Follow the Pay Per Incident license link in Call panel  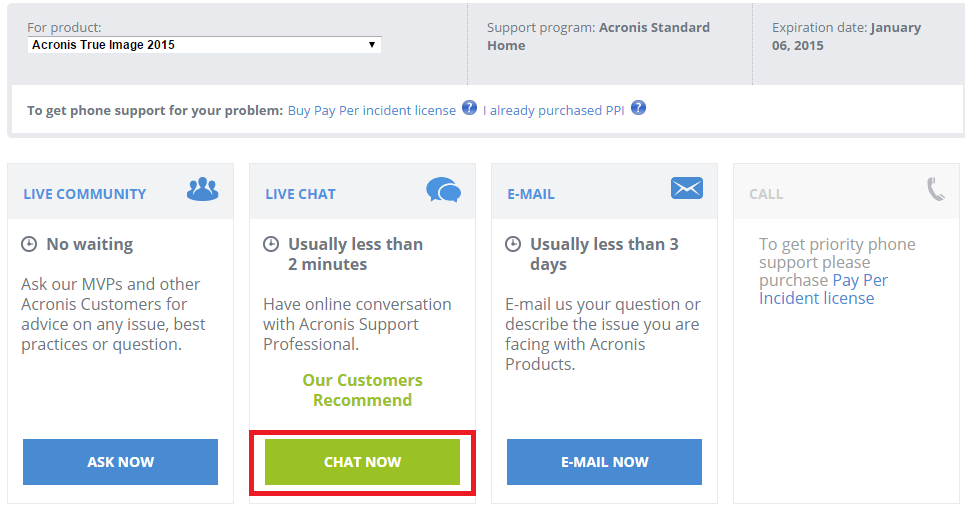click(x=823, y=289)
